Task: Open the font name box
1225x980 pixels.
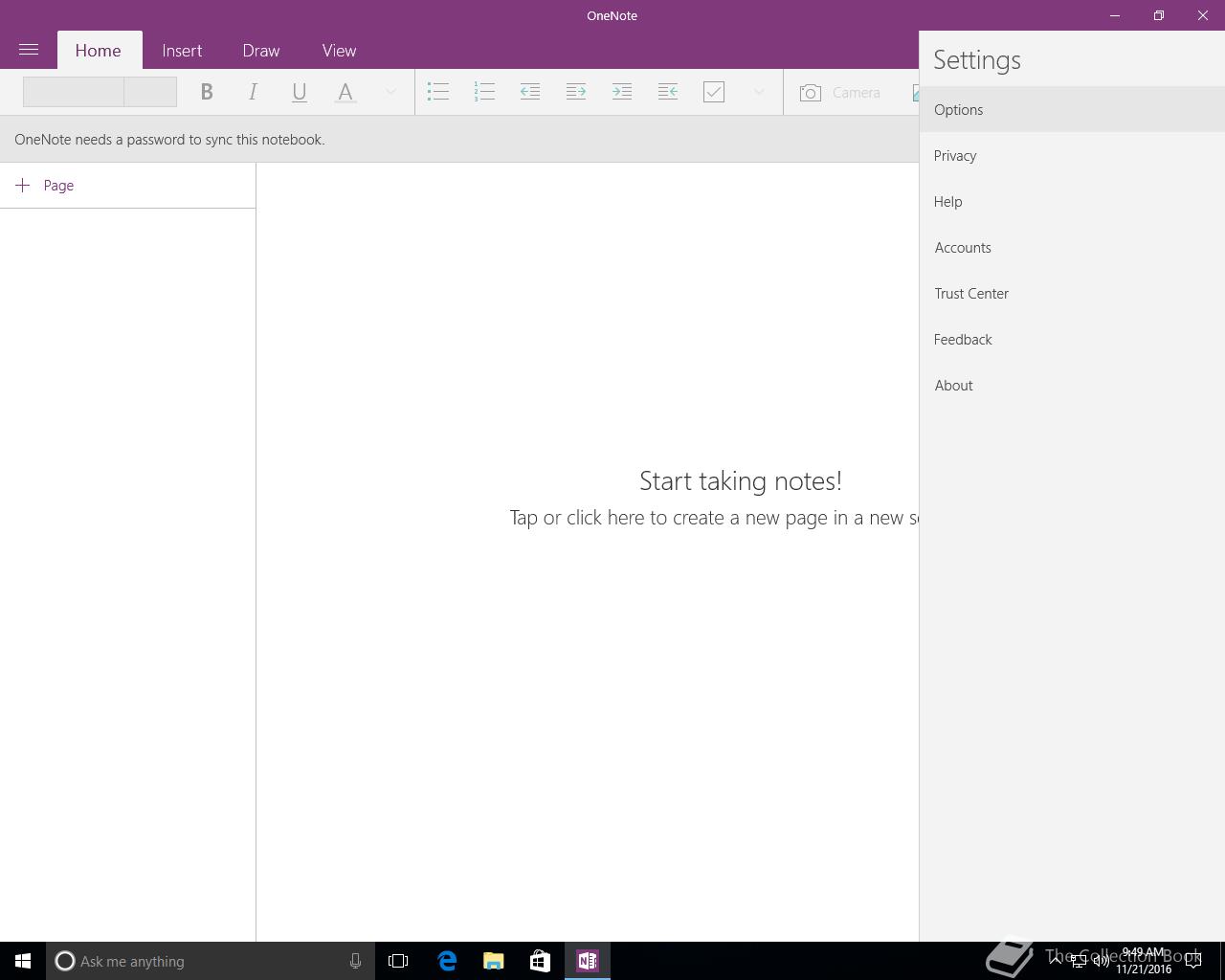Action: [74, 92]
